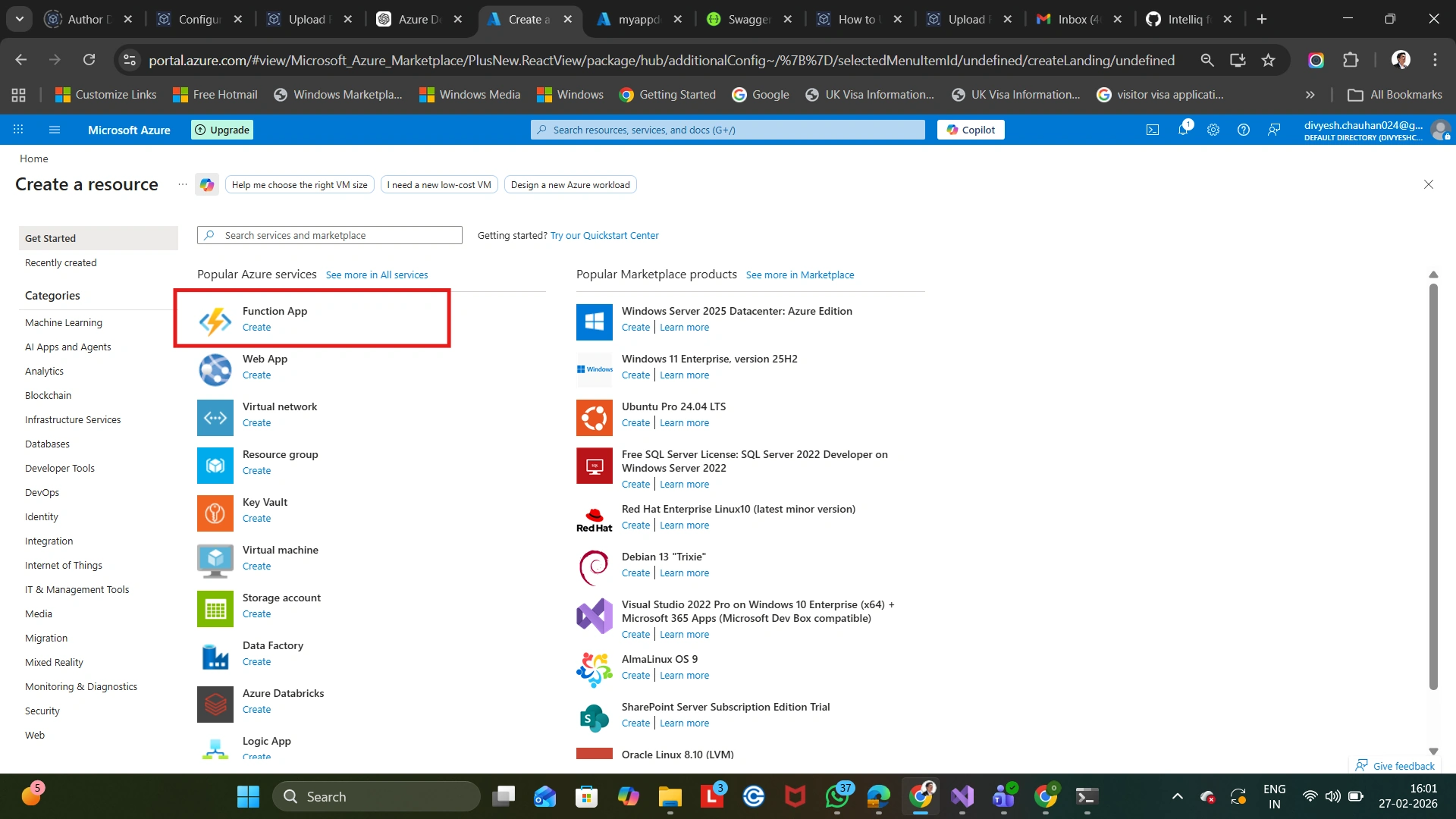Open Azure Cloud Shell from the header
Viewport: 1456px width, 819px height.
[x=1153, y=130]
